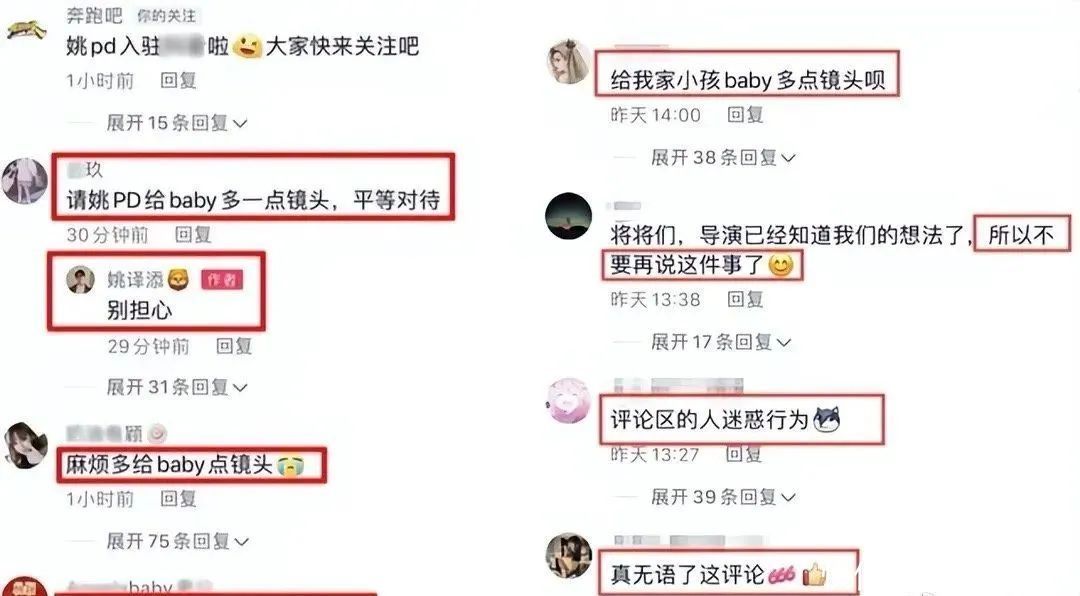The image size is (1080, 596).
Task: Click avatar beside 真无语了这评论 comment
Action: (568, 555)
